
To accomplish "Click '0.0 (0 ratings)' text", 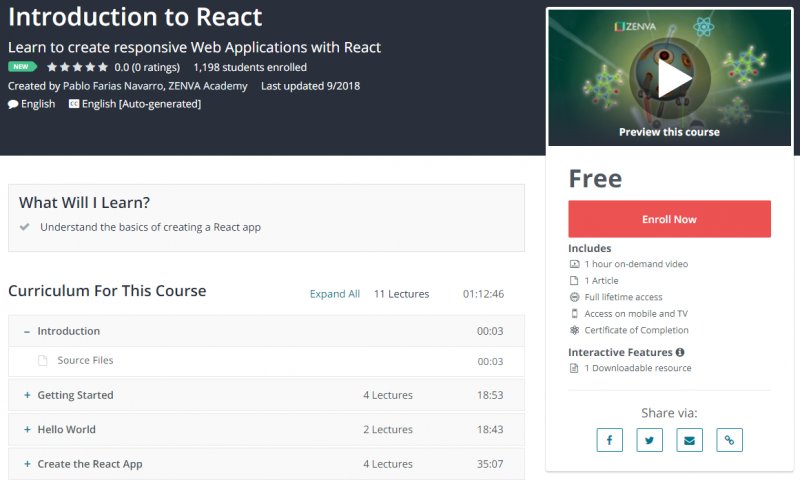I will 147,67.
